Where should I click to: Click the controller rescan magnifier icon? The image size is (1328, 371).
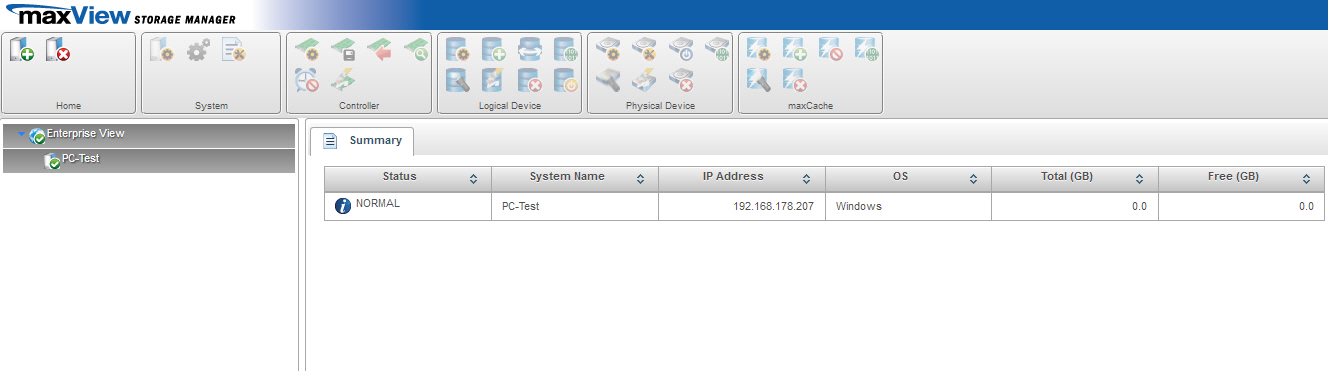tap(415, 49)
